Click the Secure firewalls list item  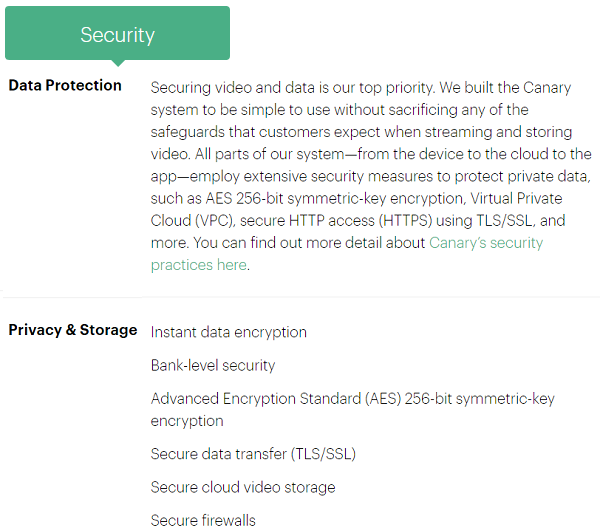(x=203, y=521)
